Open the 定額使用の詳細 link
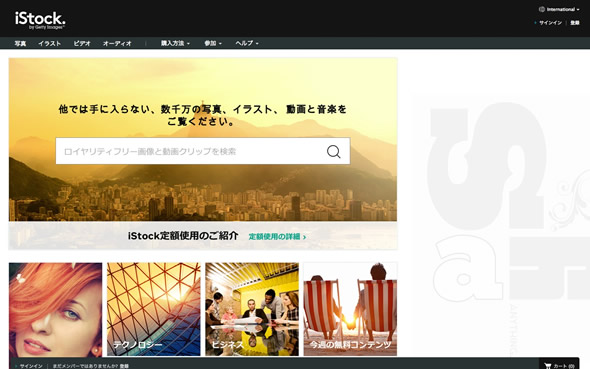The image size is (590, 369). point(277,237)
